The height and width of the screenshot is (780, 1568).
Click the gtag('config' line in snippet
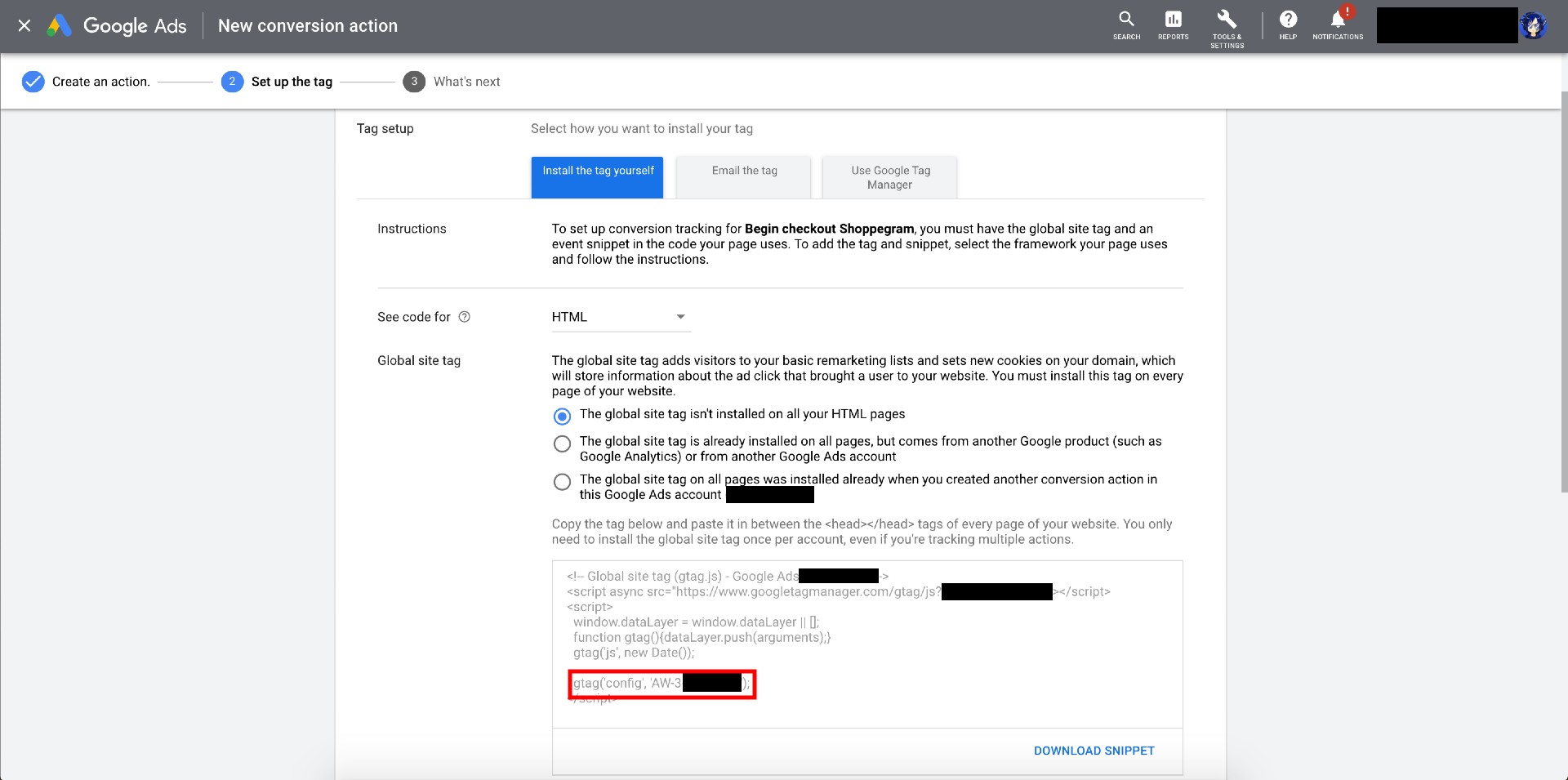(661, 684)
